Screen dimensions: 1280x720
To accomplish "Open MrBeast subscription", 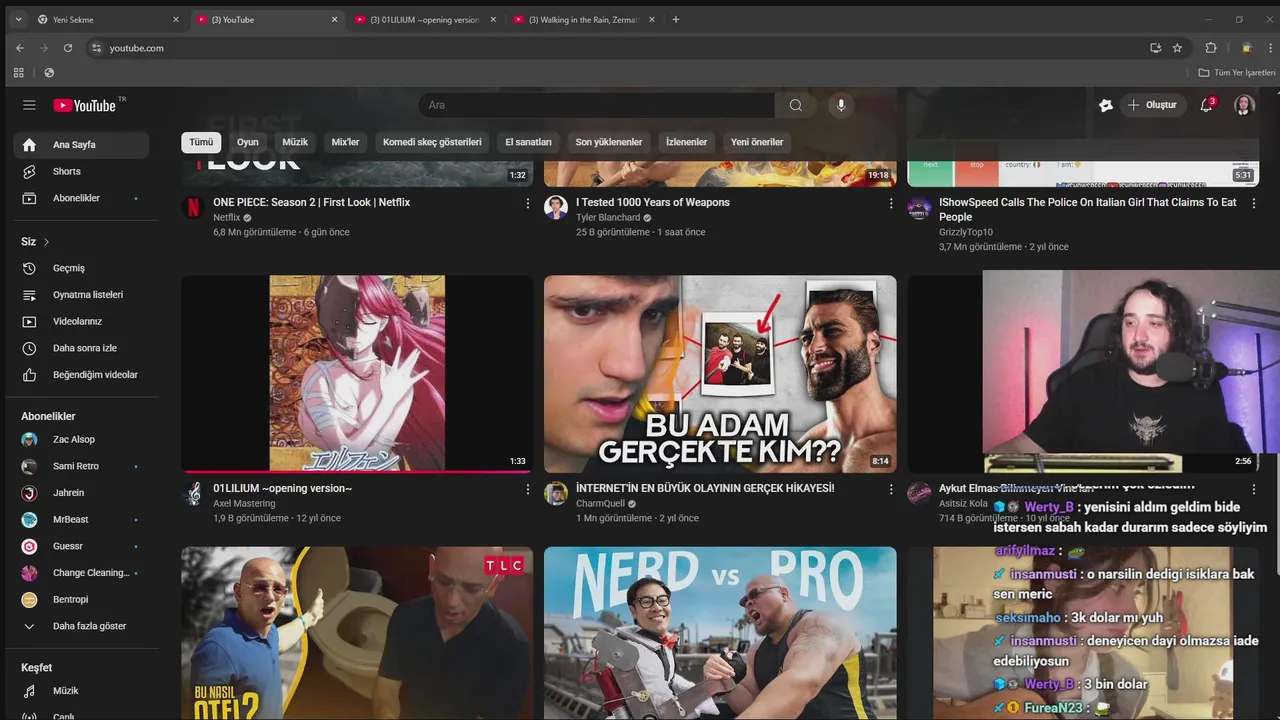I will tap(81, 519).
